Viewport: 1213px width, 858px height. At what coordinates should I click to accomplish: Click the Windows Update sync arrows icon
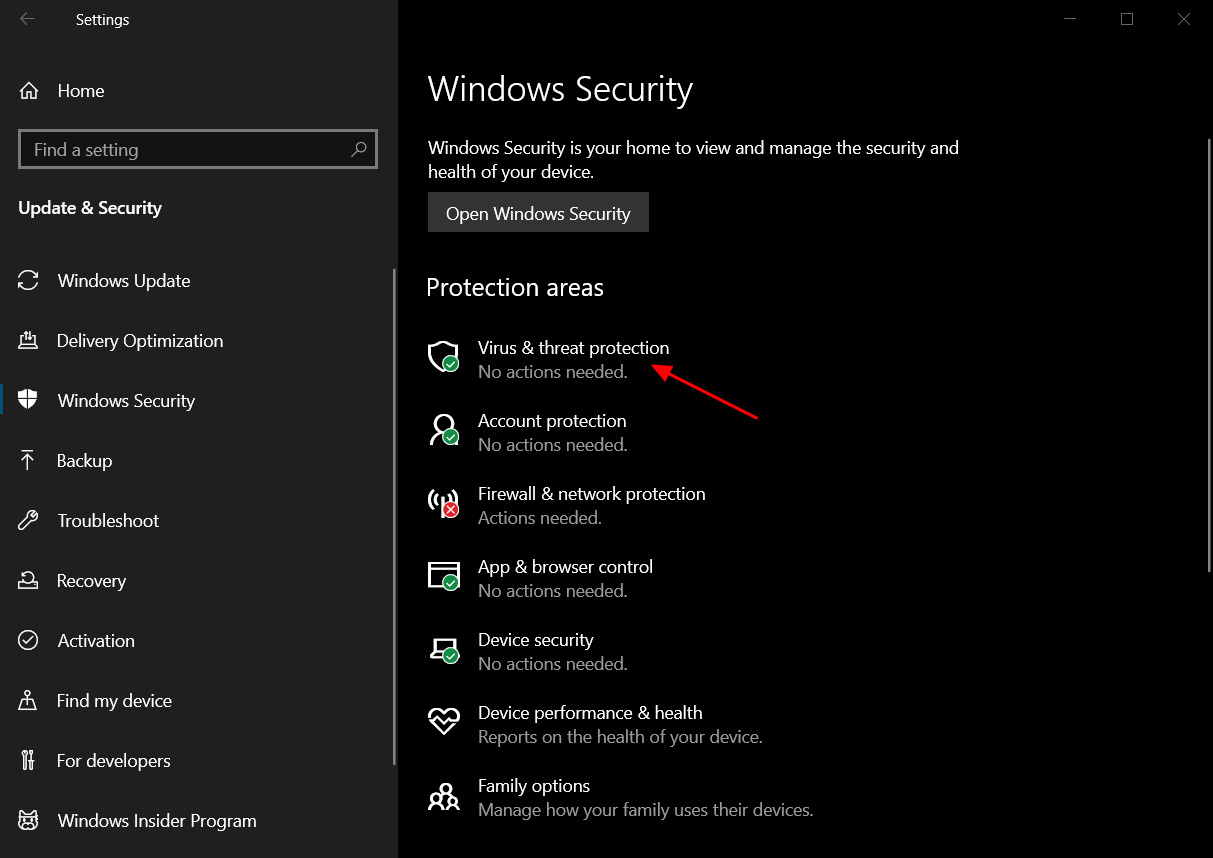(29, 281)
